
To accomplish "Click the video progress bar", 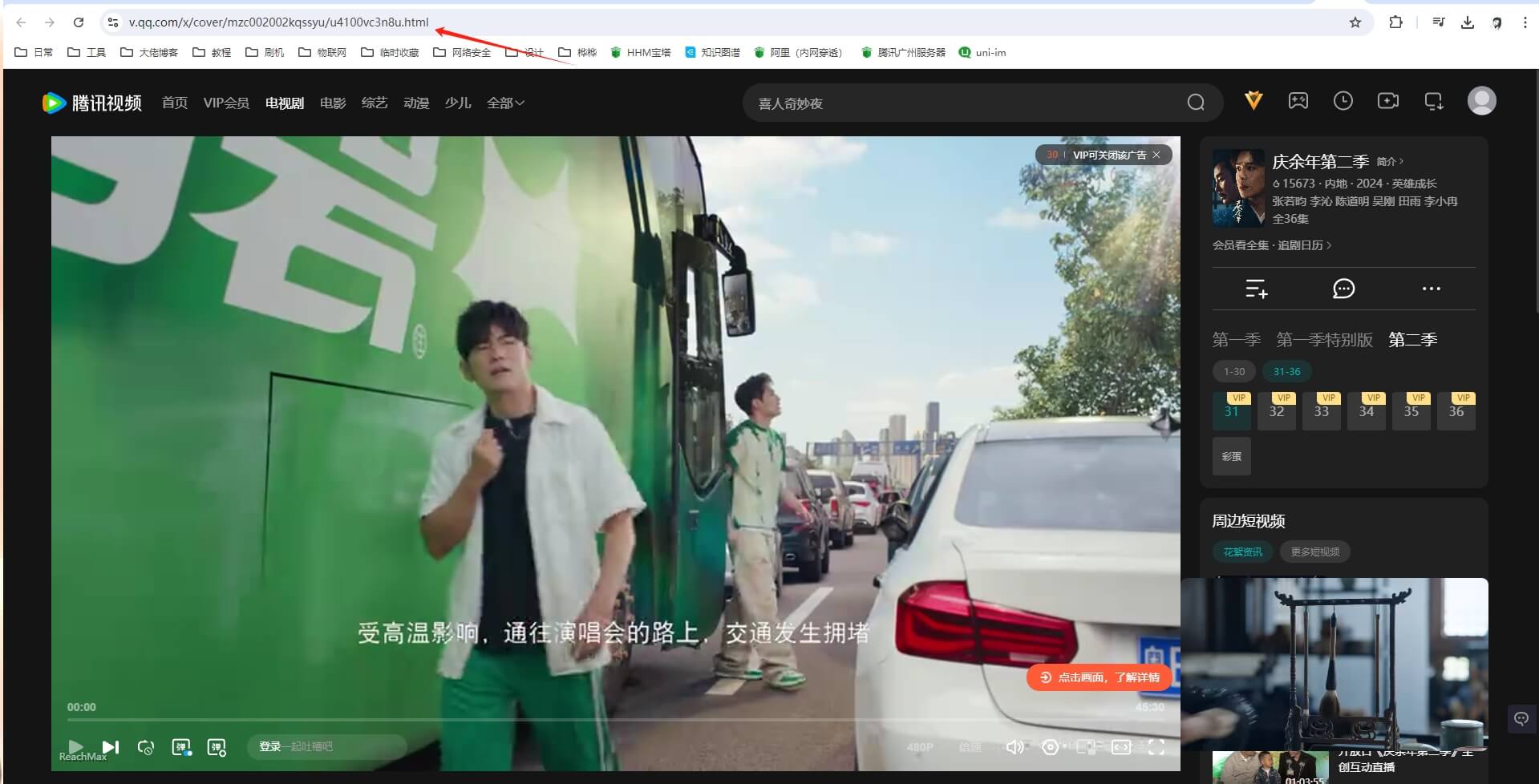I will click(615, 720).
